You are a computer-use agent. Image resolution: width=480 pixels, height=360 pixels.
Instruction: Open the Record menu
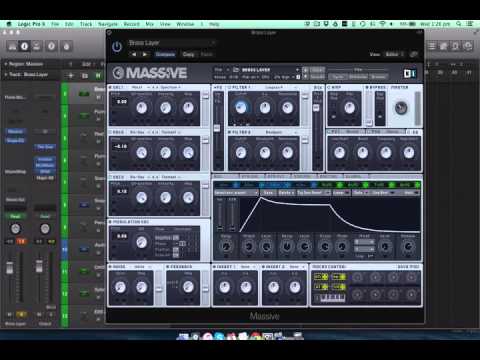[x=132, y=24]
